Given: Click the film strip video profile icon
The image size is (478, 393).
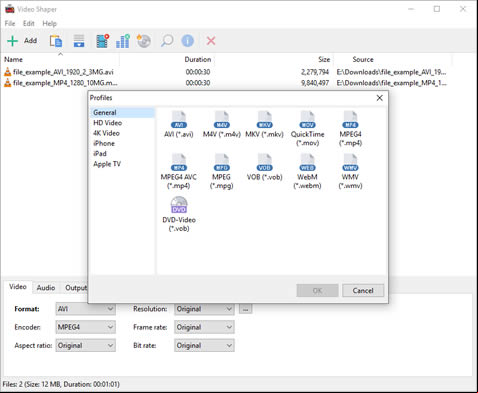Looking at the screenshot, I should click(x=102, y=41).
